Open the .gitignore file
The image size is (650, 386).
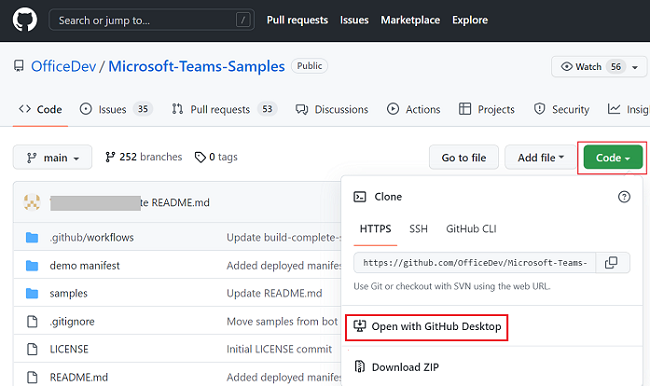click(72, 321)
